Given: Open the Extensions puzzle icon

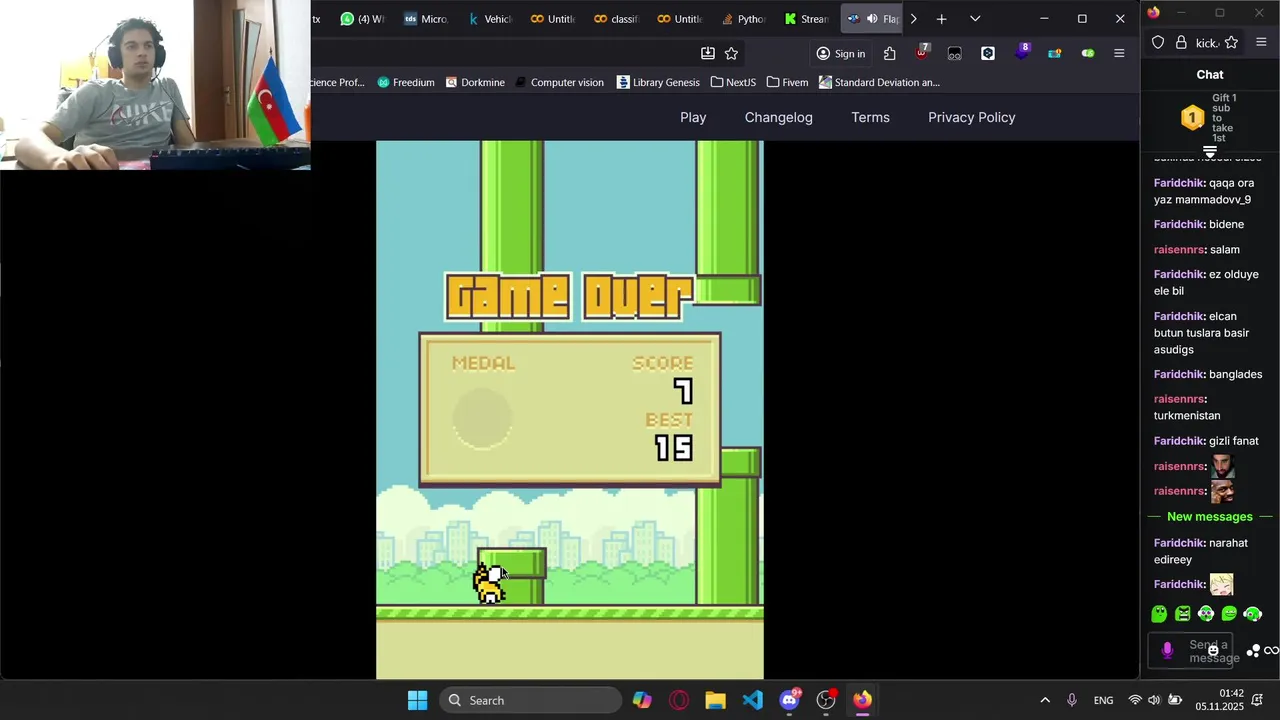Looking at the screenshot, I should coord(890,53).
